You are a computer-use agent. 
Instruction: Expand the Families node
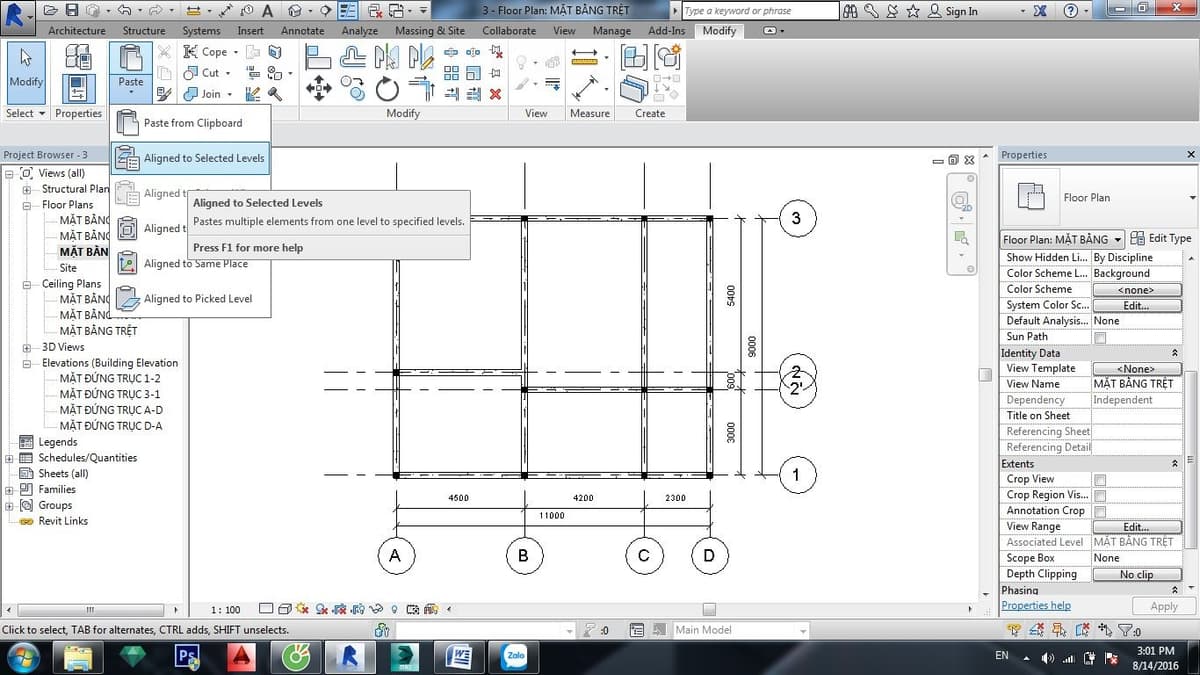coord(10,490)
